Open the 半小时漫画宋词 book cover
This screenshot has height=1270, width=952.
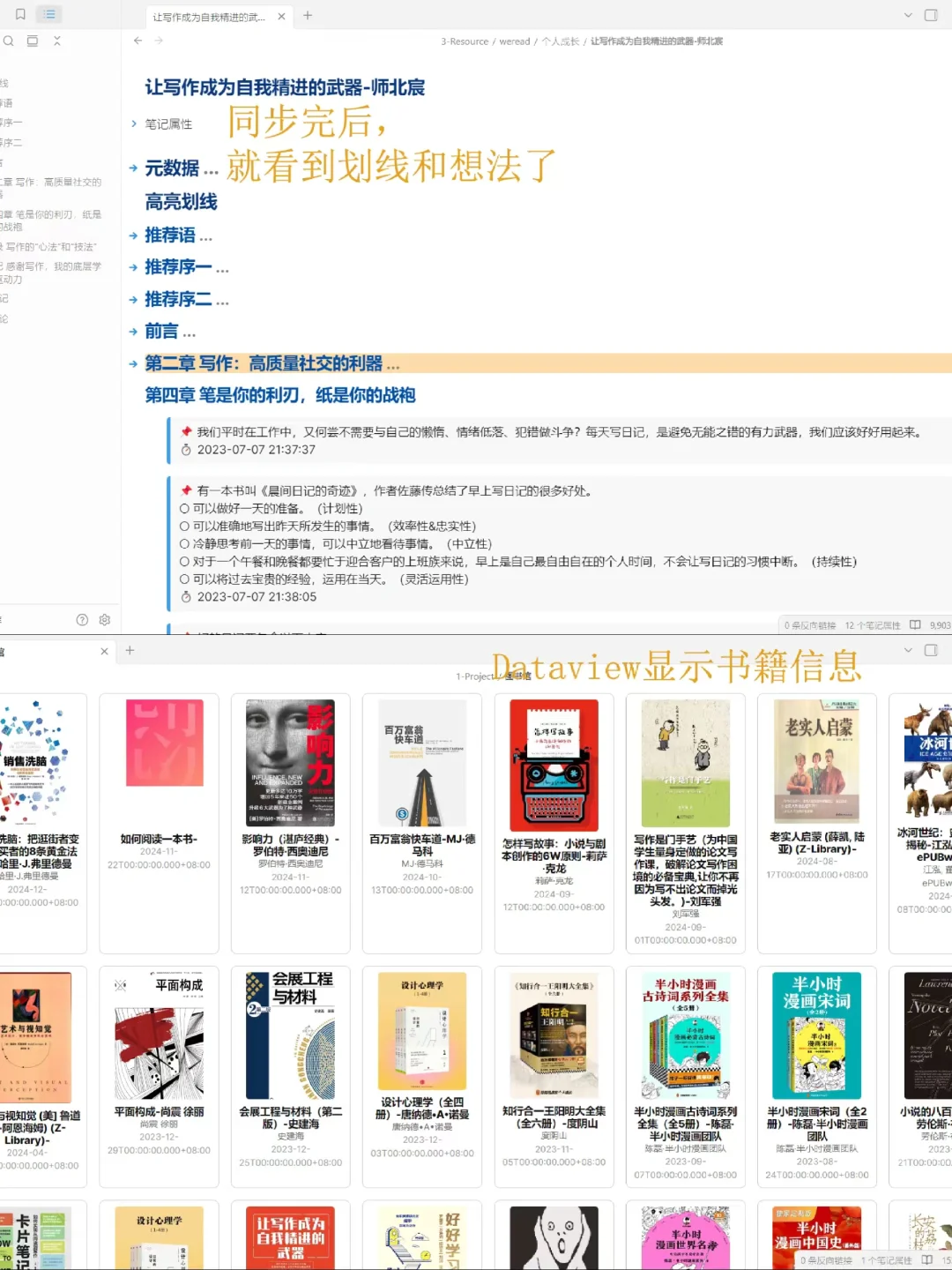coord(816,1035)
